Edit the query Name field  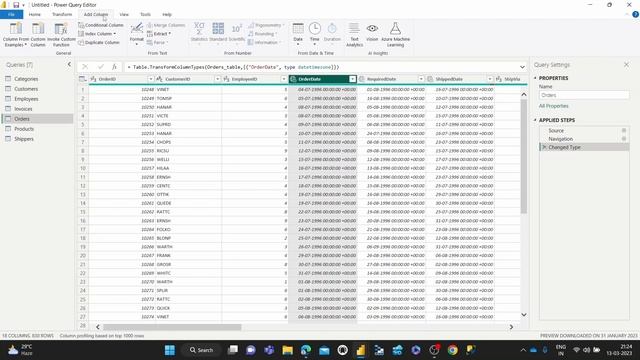pyautogui.click(x=584, y=95)
